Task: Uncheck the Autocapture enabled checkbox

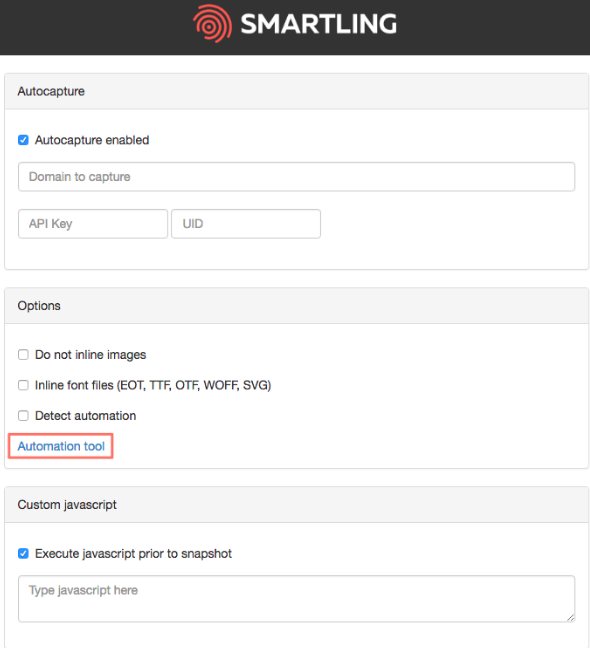Action: pos(23,140)
